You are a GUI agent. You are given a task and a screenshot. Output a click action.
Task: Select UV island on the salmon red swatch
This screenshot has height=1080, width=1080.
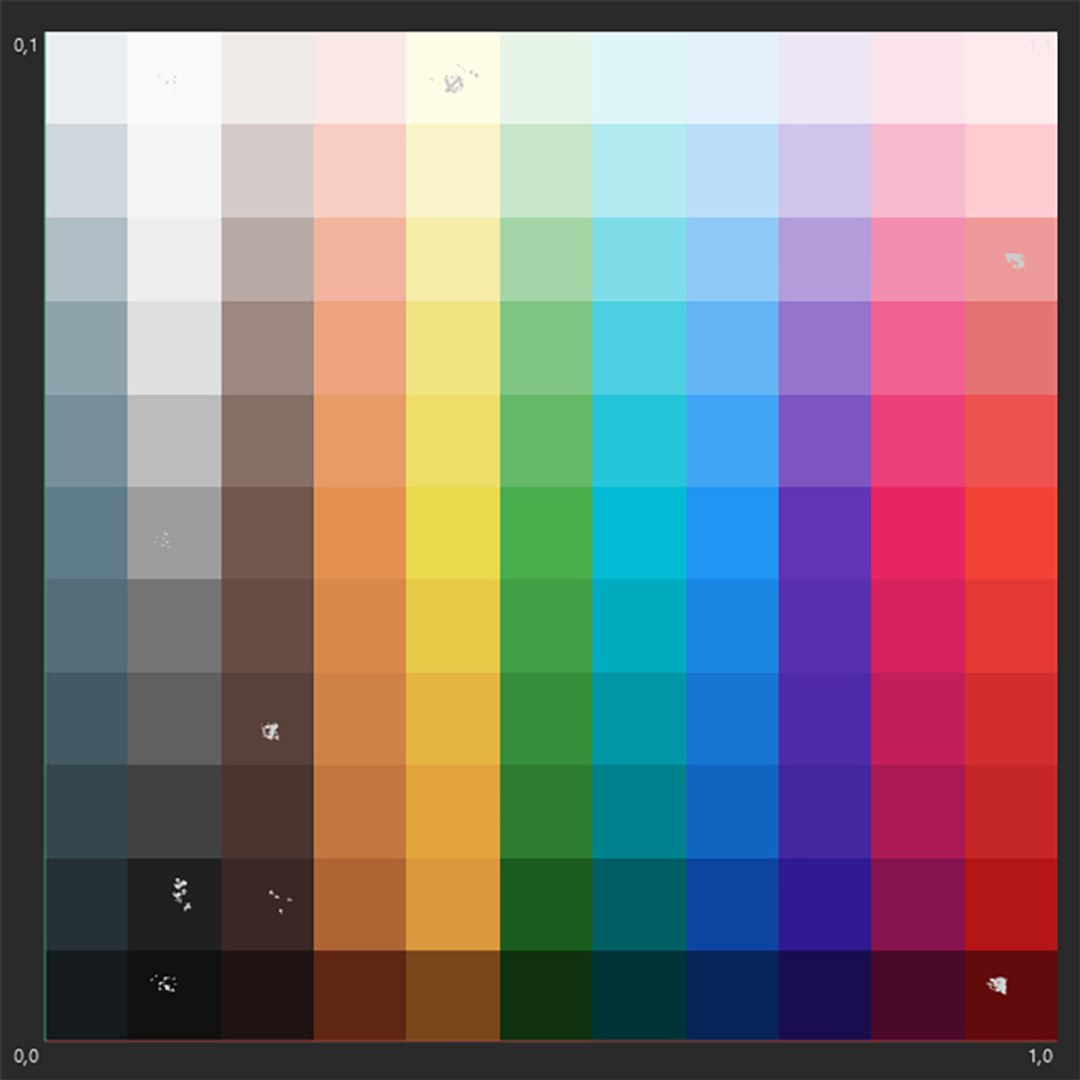coord(1015,260)
